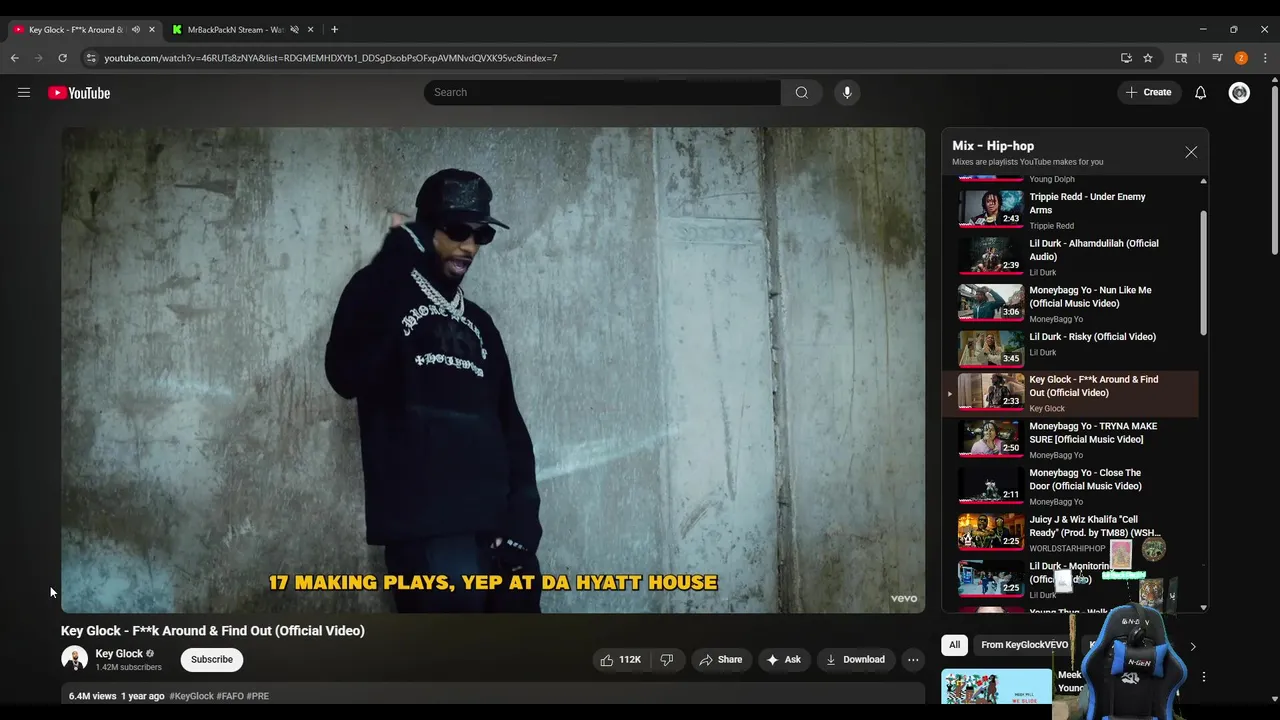Mute the Key Glock tab audio
Image resolution: width=1280 pixels, height=720 pixels.
(136, 29)
